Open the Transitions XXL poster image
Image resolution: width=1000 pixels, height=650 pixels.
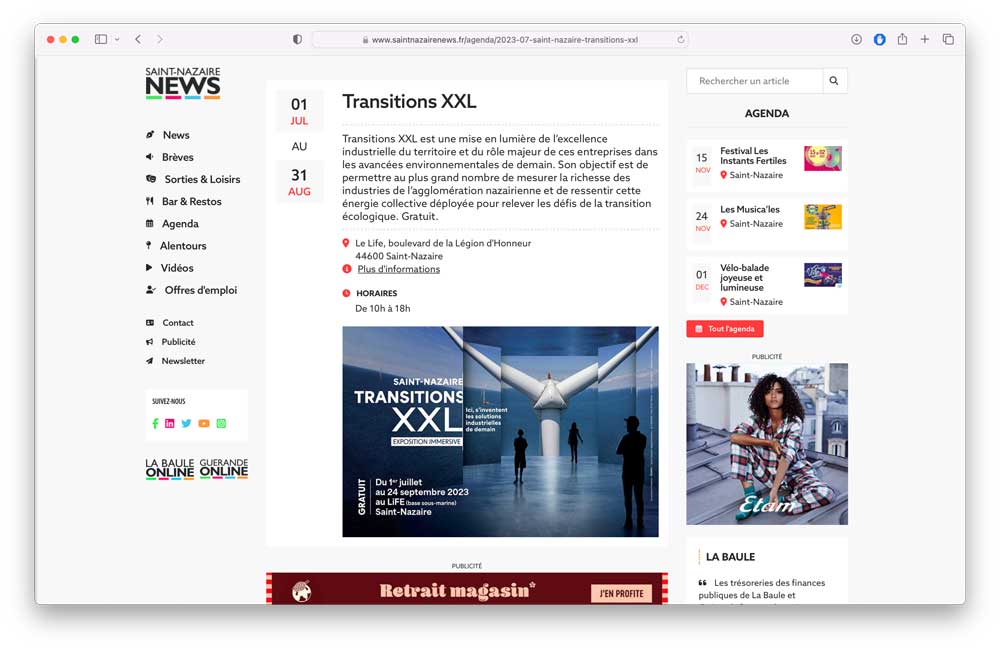tap(500, 431)
